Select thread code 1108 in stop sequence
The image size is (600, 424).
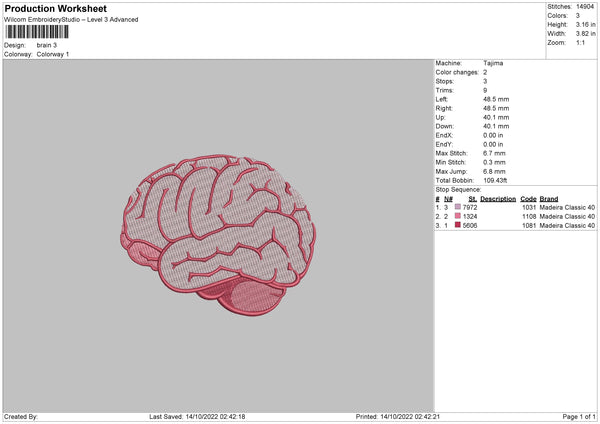[528, 216]
